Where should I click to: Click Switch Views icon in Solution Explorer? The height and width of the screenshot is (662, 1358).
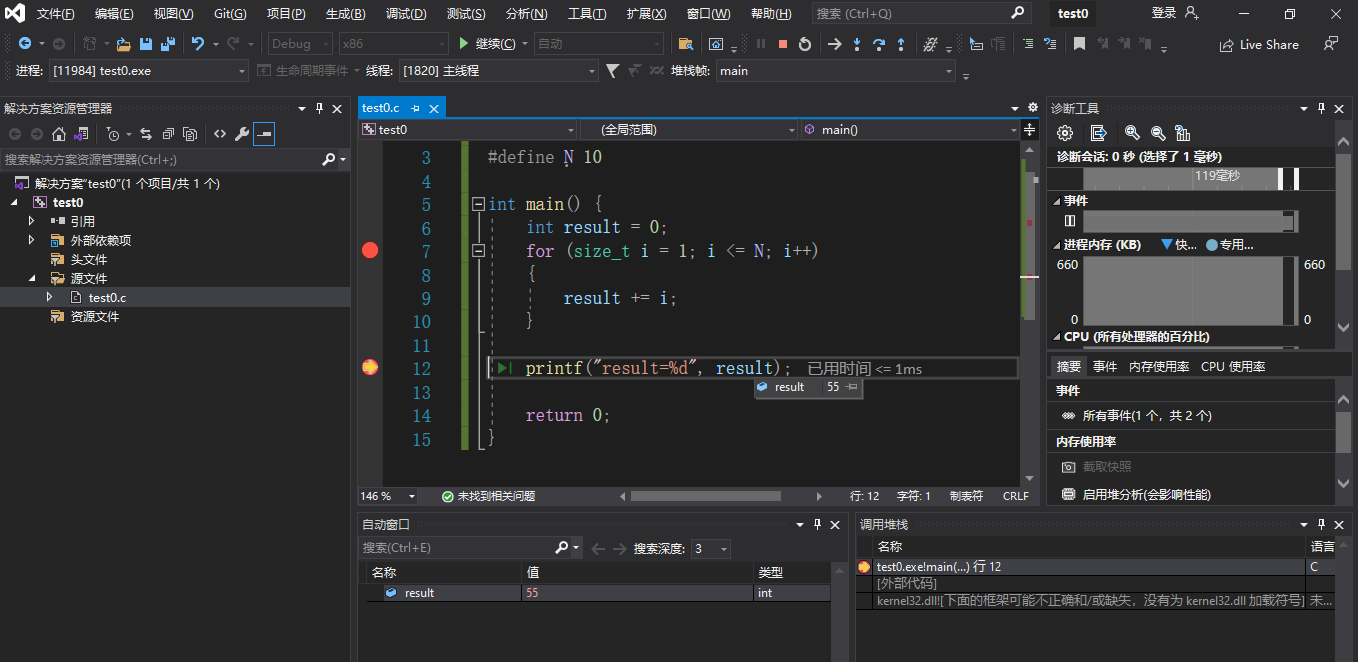pyautogui.click(x=81, y=134)
